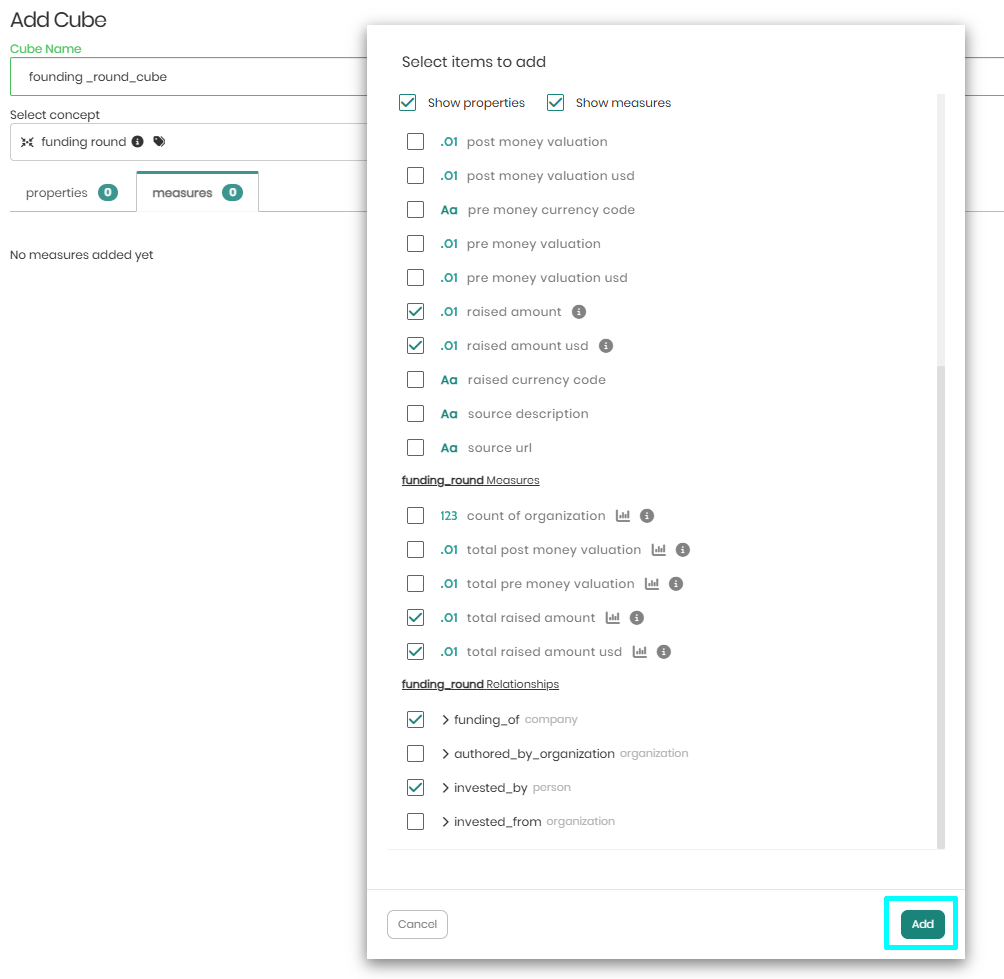This screenshot has height=979, width=1004.
Task: Select the source url checkbox
Action: coord(415,448)
